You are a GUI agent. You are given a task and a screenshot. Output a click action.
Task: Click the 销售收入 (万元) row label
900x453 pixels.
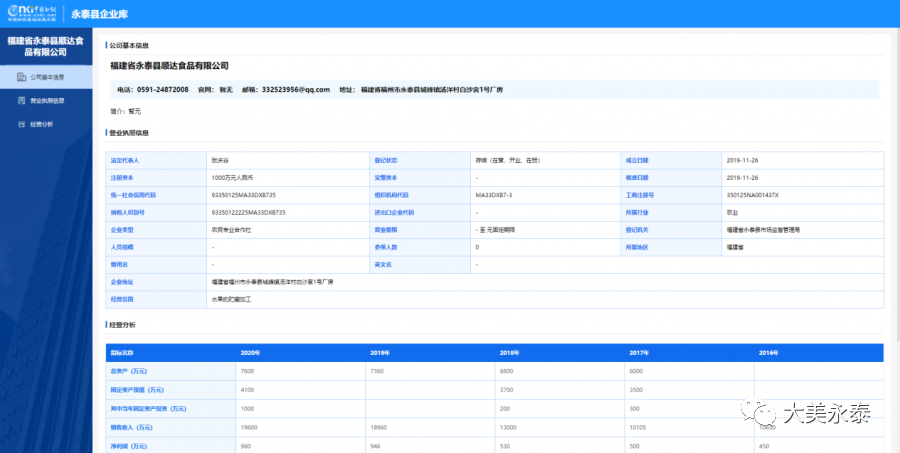tap(131, 427)
